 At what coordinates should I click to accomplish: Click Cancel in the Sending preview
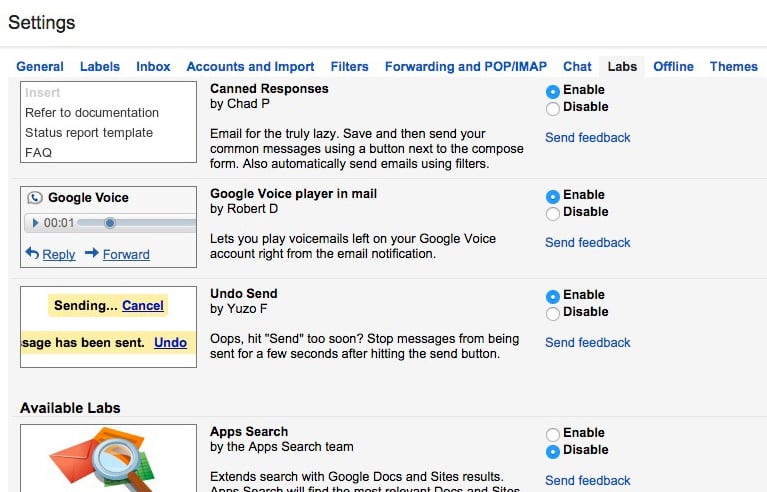click(143, 306)
